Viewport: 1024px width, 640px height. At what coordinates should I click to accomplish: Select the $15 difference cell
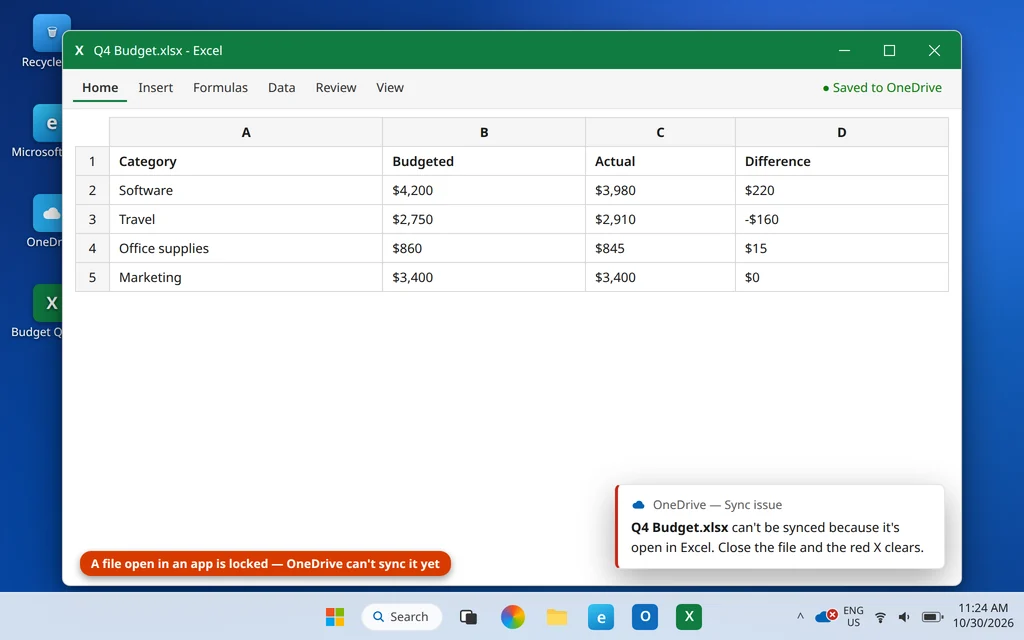842,248
